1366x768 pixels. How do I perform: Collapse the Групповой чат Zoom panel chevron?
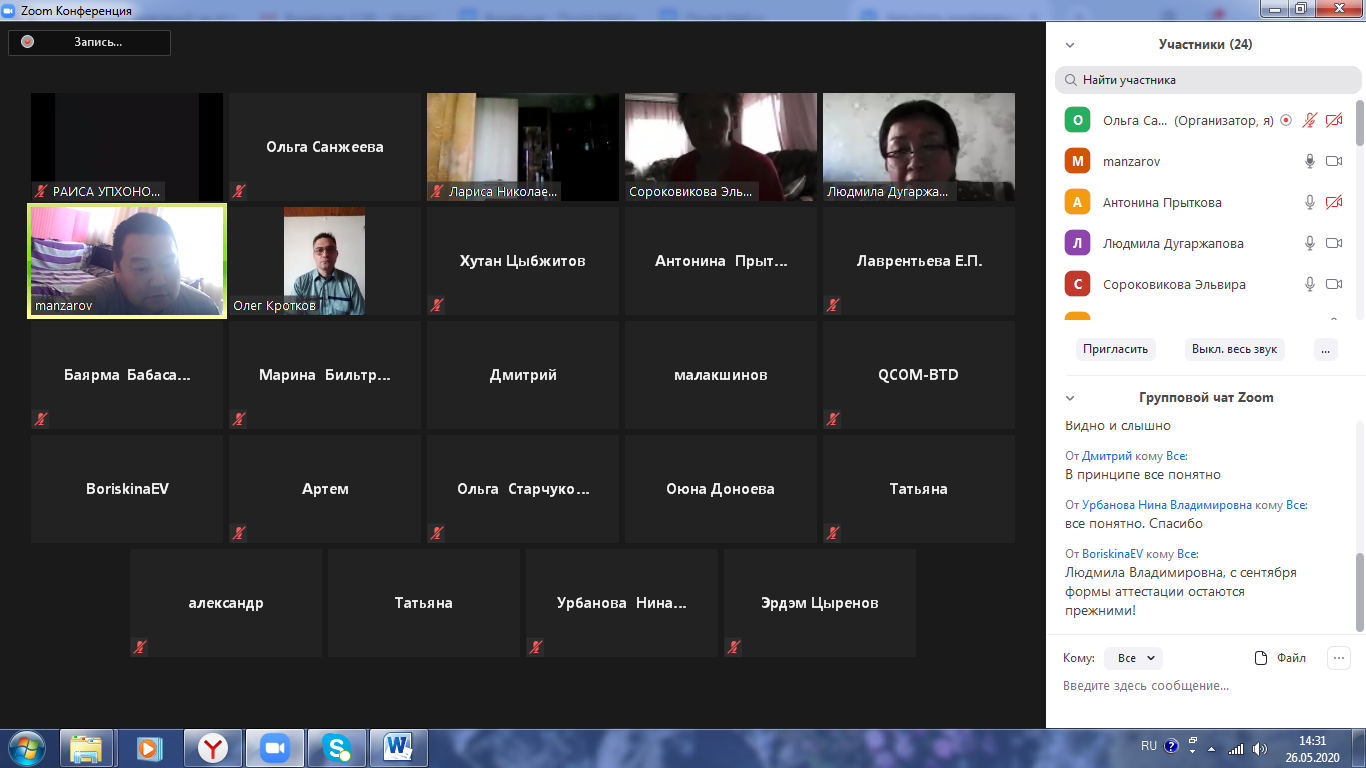1070,398
